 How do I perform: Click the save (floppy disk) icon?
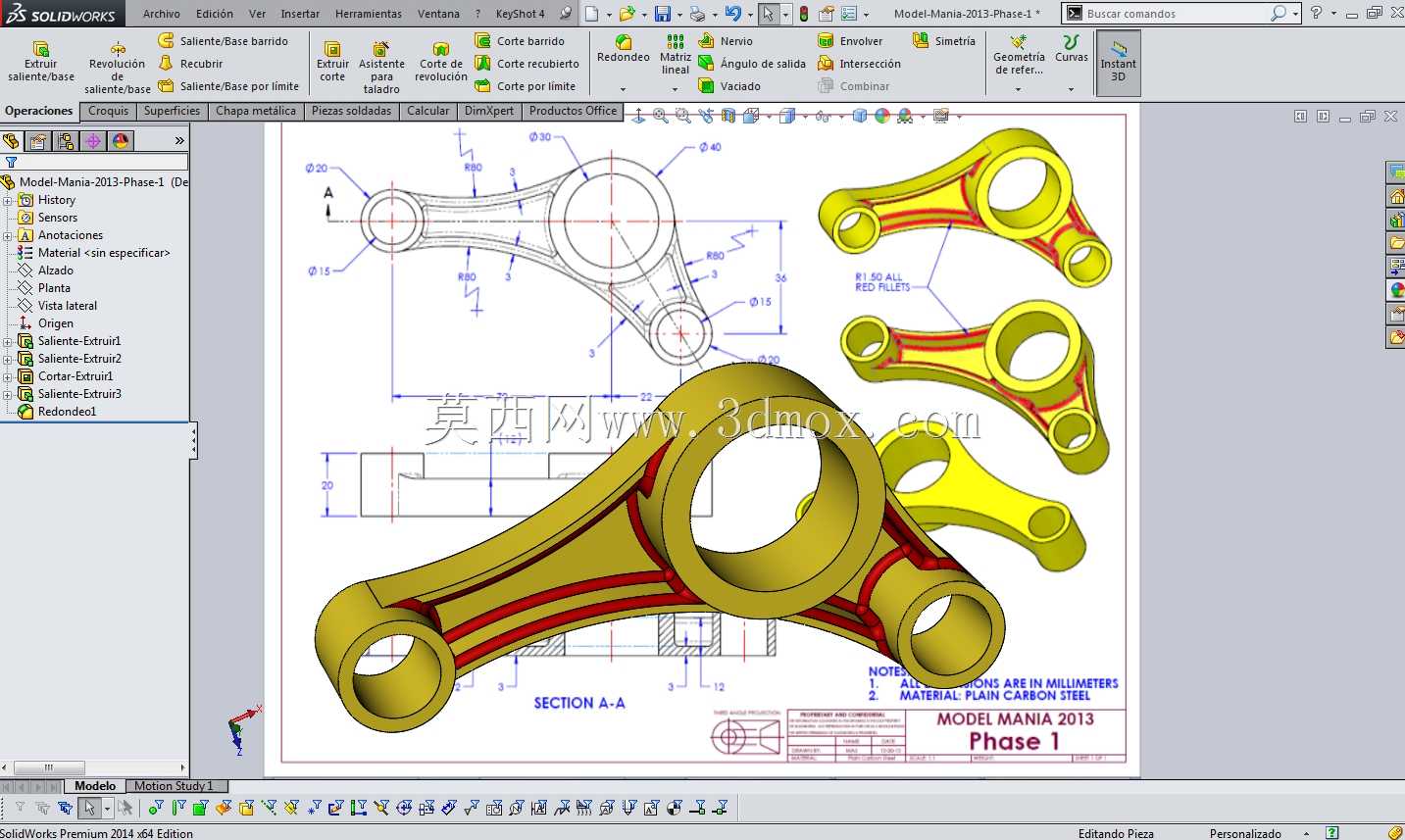663,14
